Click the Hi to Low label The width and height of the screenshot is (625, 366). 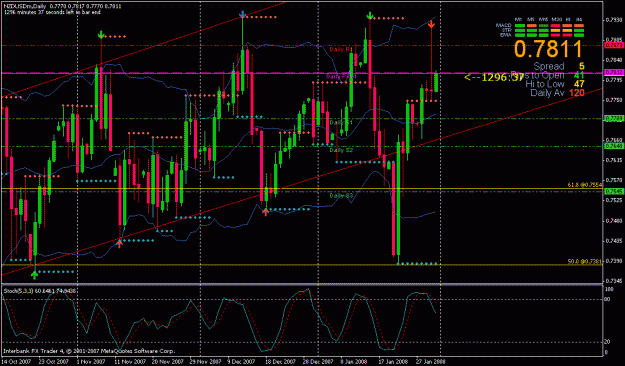coord(544,84)
